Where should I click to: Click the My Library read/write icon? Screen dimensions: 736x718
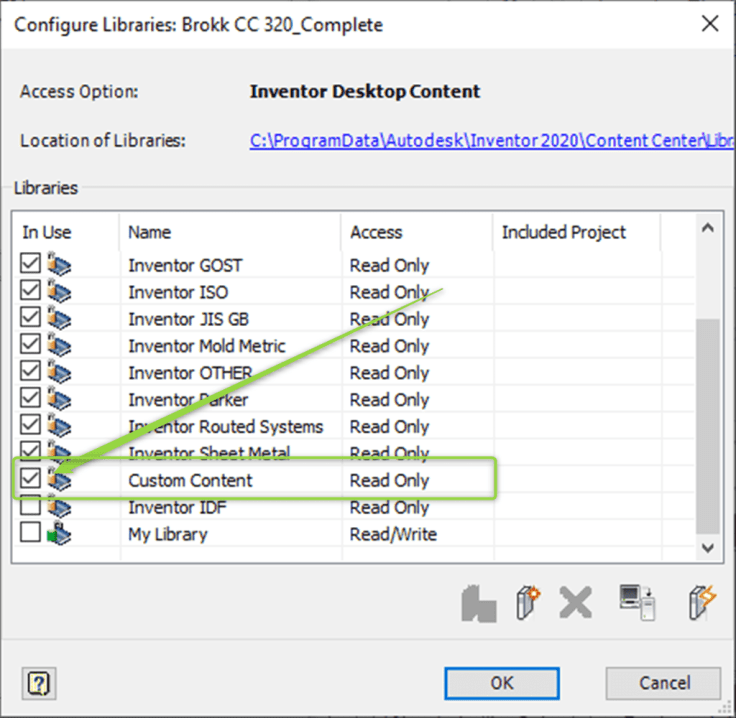click(59, 534)
